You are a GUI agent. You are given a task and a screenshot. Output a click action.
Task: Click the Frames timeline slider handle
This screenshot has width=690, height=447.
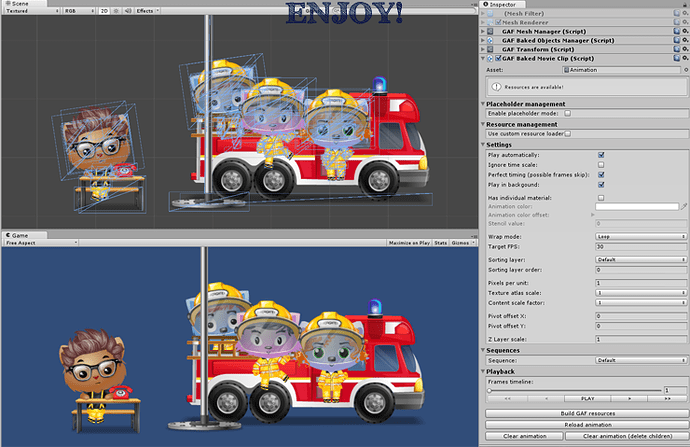tap(489, 390)
